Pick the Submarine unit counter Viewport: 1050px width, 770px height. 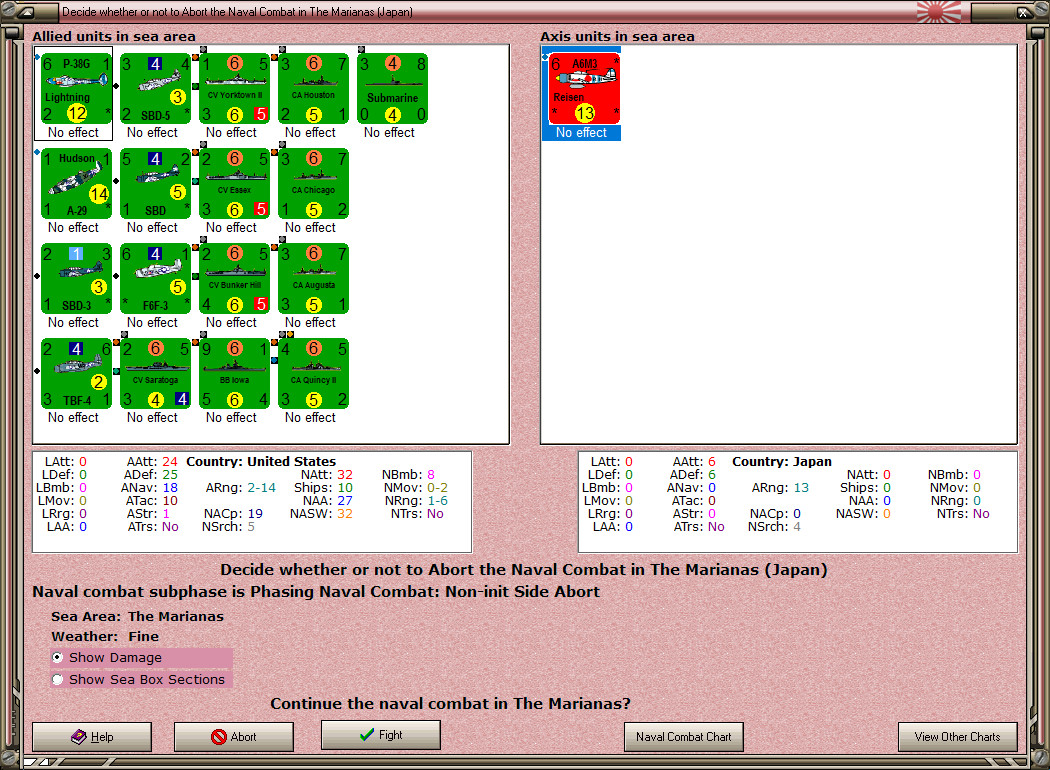point(392,89)
